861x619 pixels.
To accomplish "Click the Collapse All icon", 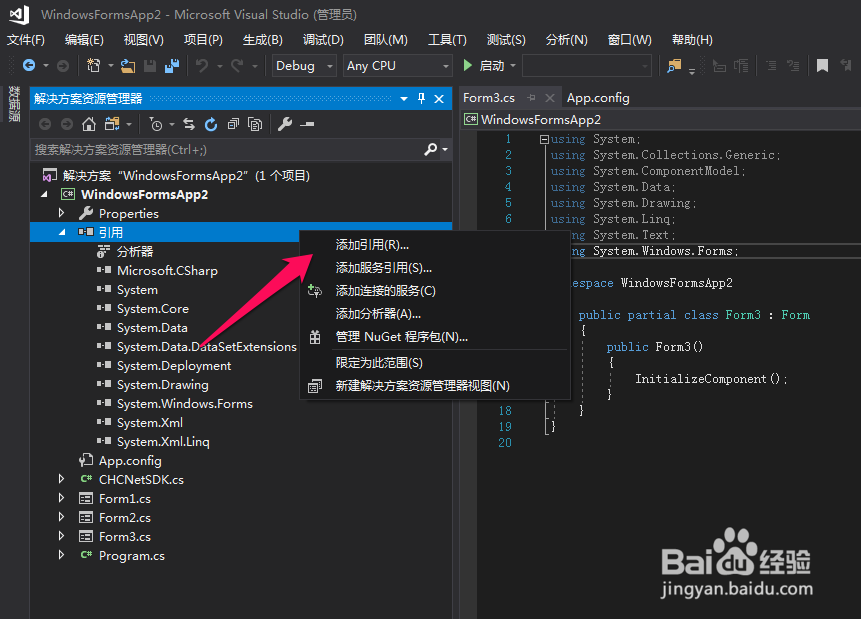I will click(233, 125).
